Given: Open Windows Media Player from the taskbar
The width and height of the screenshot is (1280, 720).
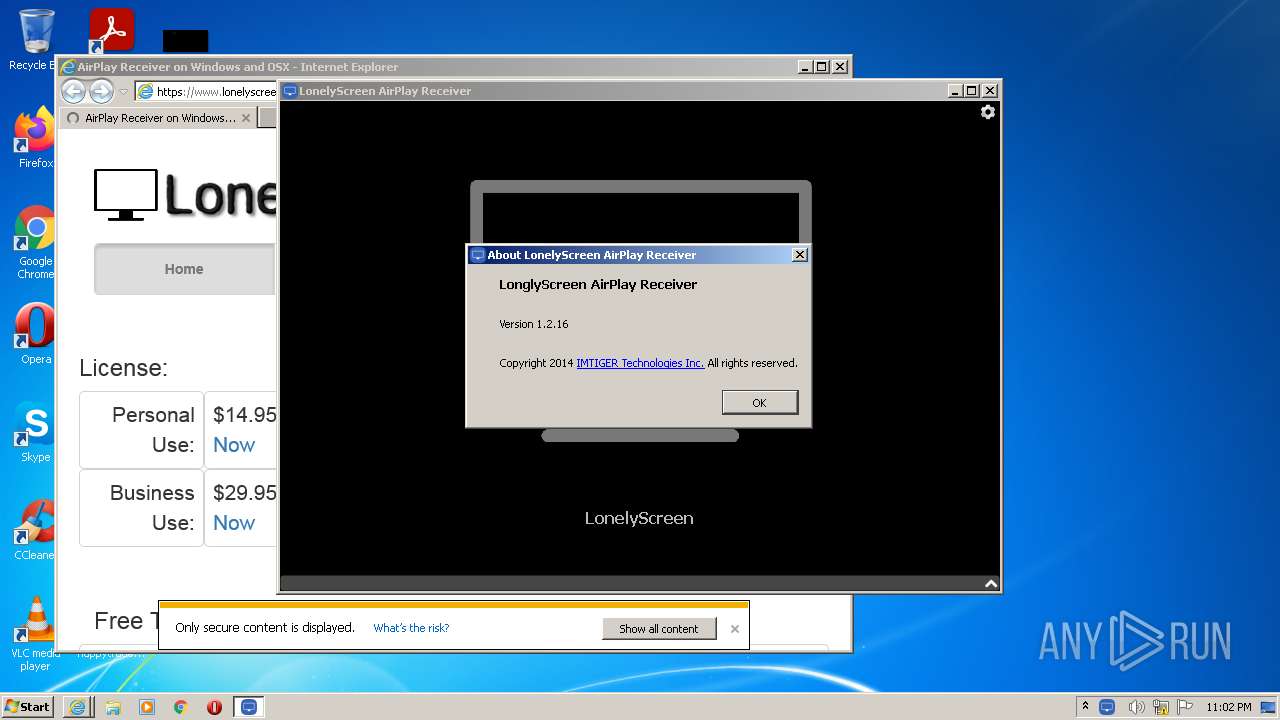Looking at the screenshot, I should click(x=147, y=706).
